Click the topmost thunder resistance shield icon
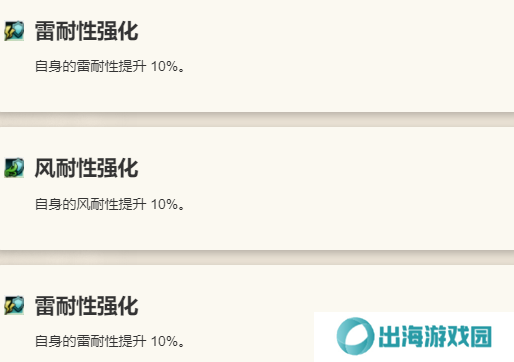The width and height of the screenshot is (514, 362). click(14, 31)
